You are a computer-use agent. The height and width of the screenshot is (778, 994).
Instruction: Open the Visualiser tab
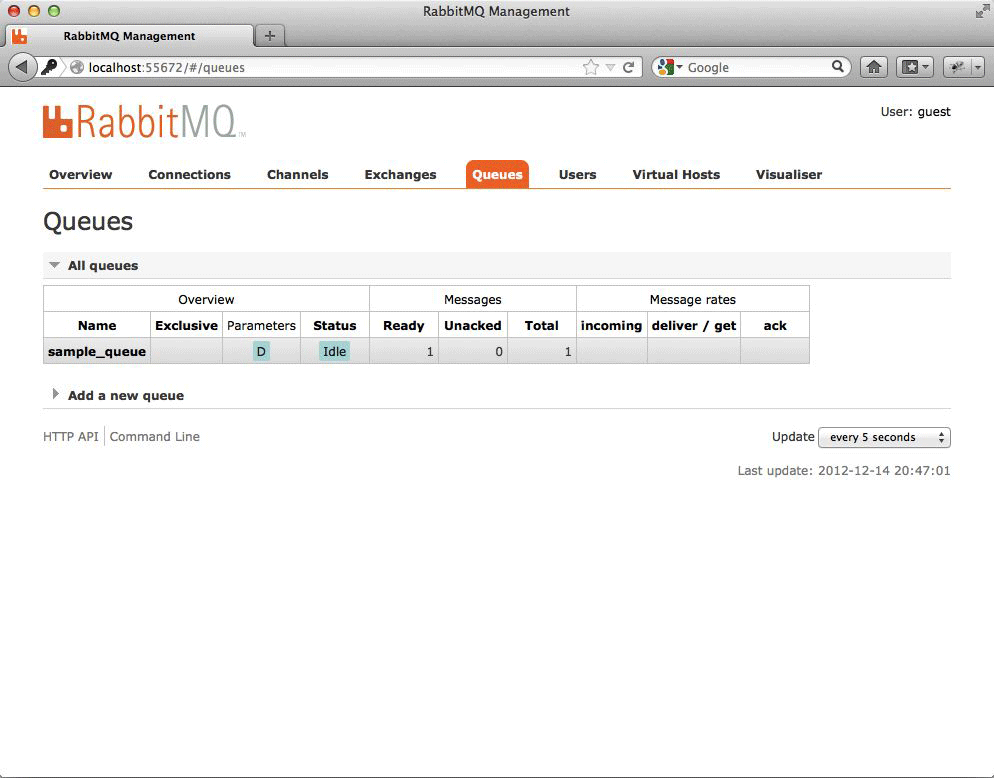pyautogui.click(x=789, y=174)
